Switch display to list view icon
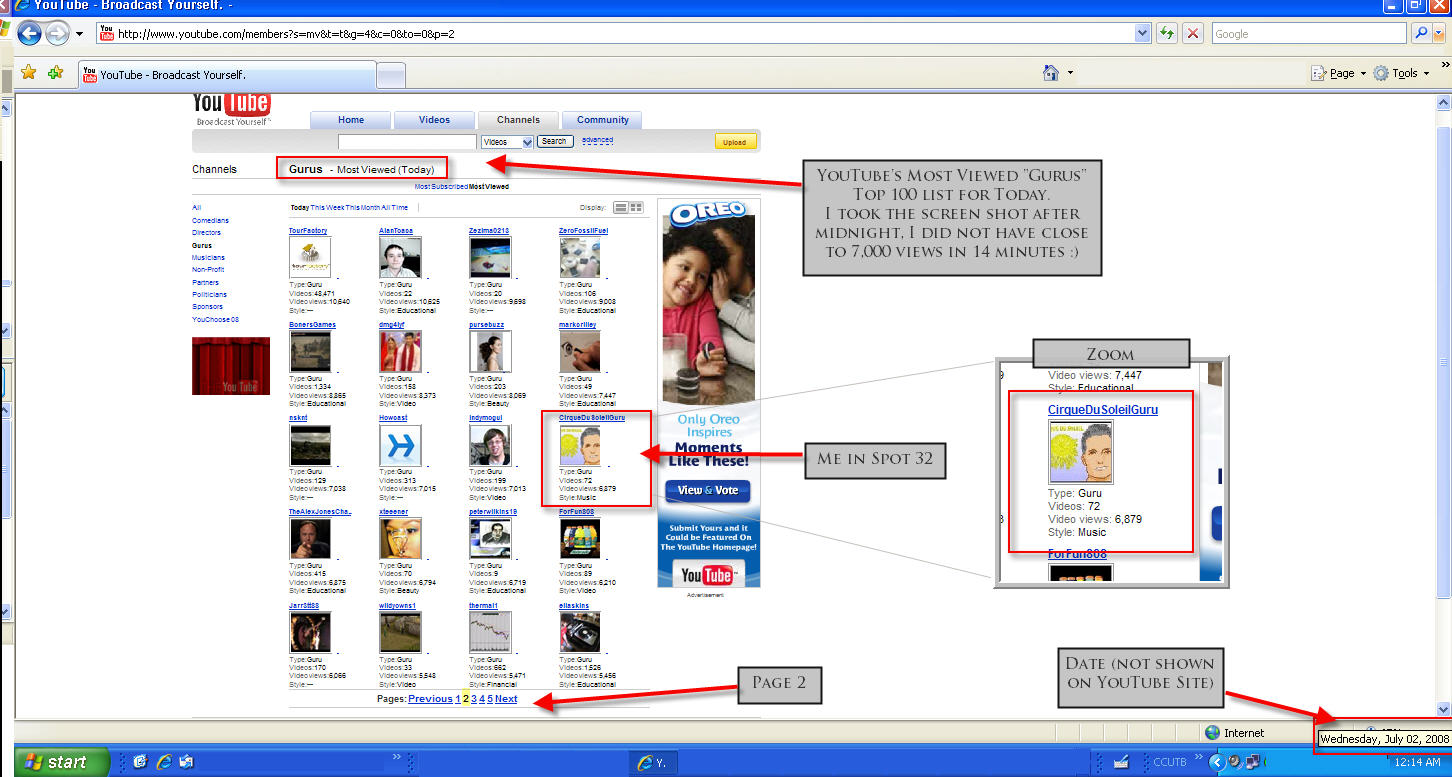 click(x=621, y=208)
